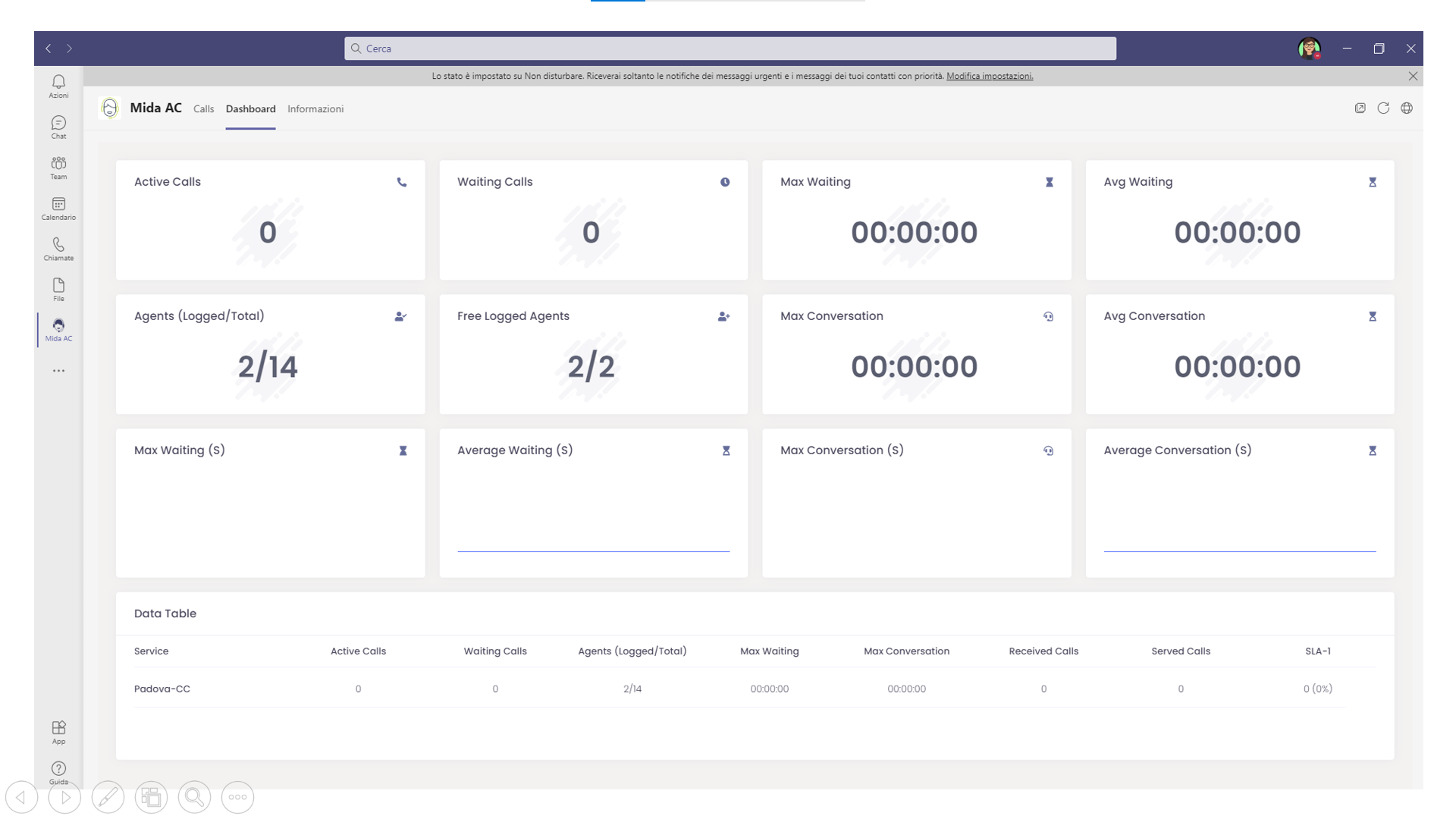Dismiss the Non disturbare notification banner
Image resolution: width=1456 pixels, height=819 pixels.
tap(1414, 76)
